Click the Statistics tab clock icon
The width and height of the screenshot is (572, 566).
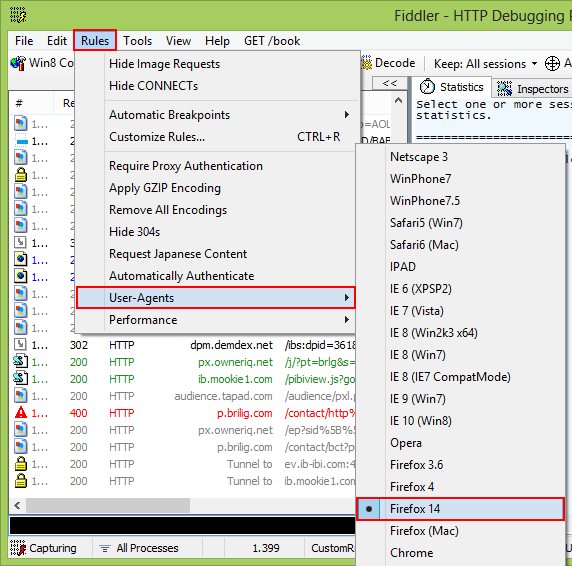(x=427, y=87)
